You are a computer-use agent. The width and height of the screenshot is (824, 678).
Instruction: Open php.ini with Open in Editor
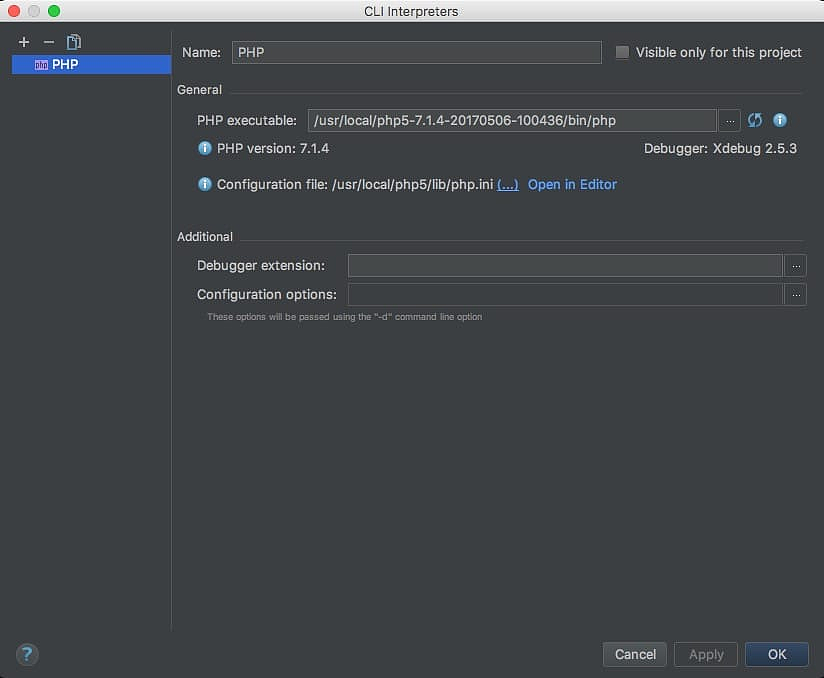pos(572,184)
